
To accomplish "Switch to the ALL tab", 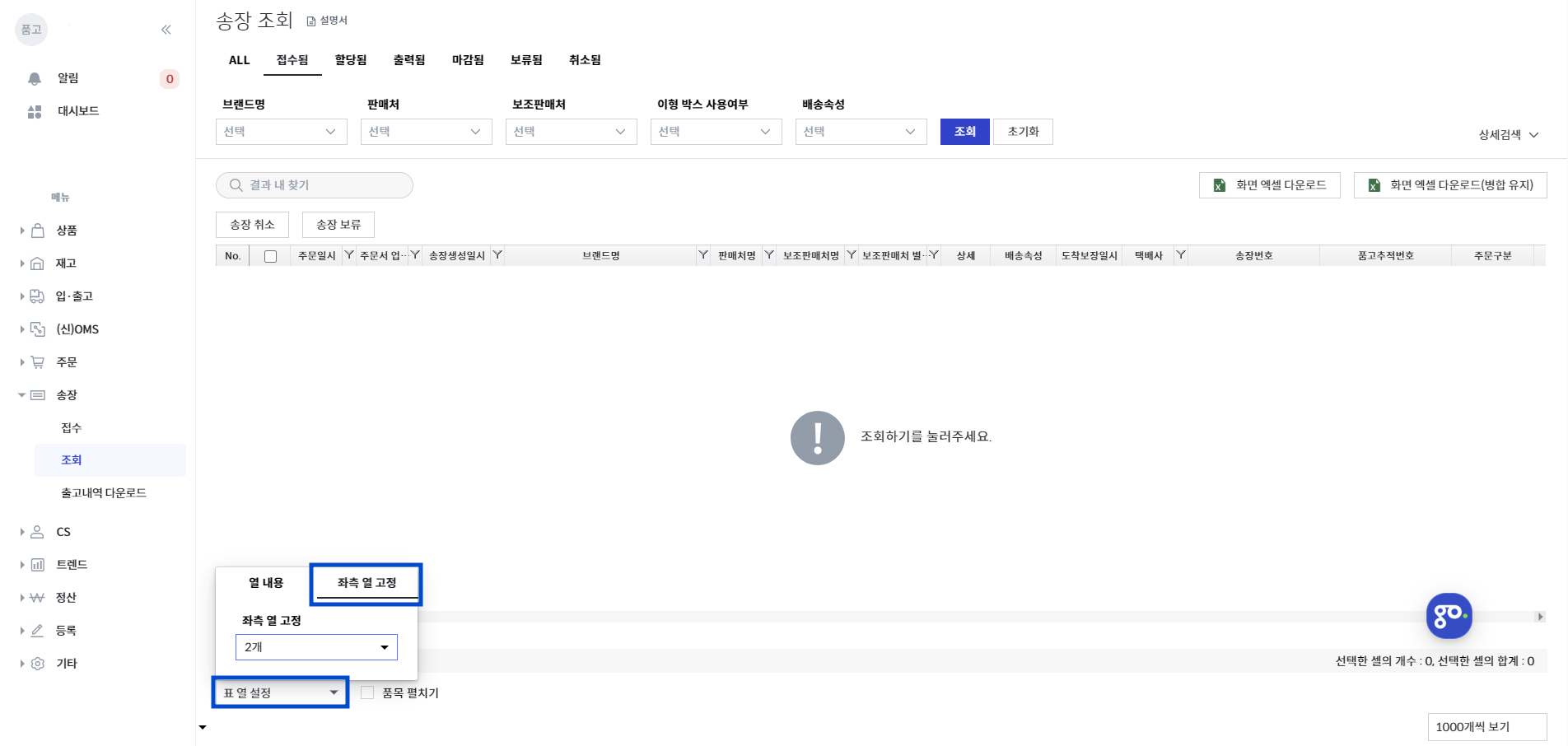I will 239,60.
